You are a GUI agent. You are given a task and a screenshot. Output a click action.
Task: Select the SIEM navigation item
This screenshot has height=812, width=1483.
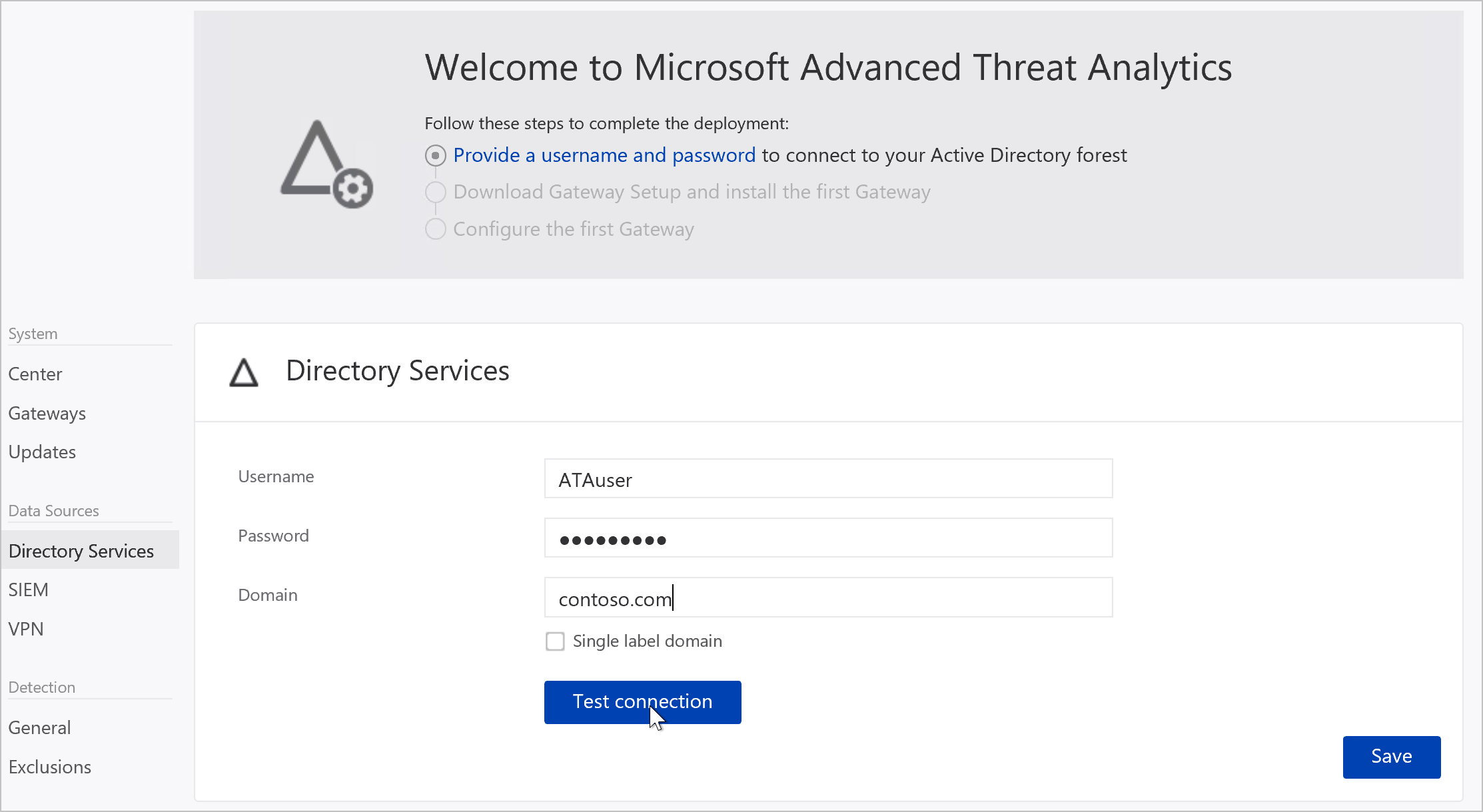pyautogui.click(x=27, y=589)
